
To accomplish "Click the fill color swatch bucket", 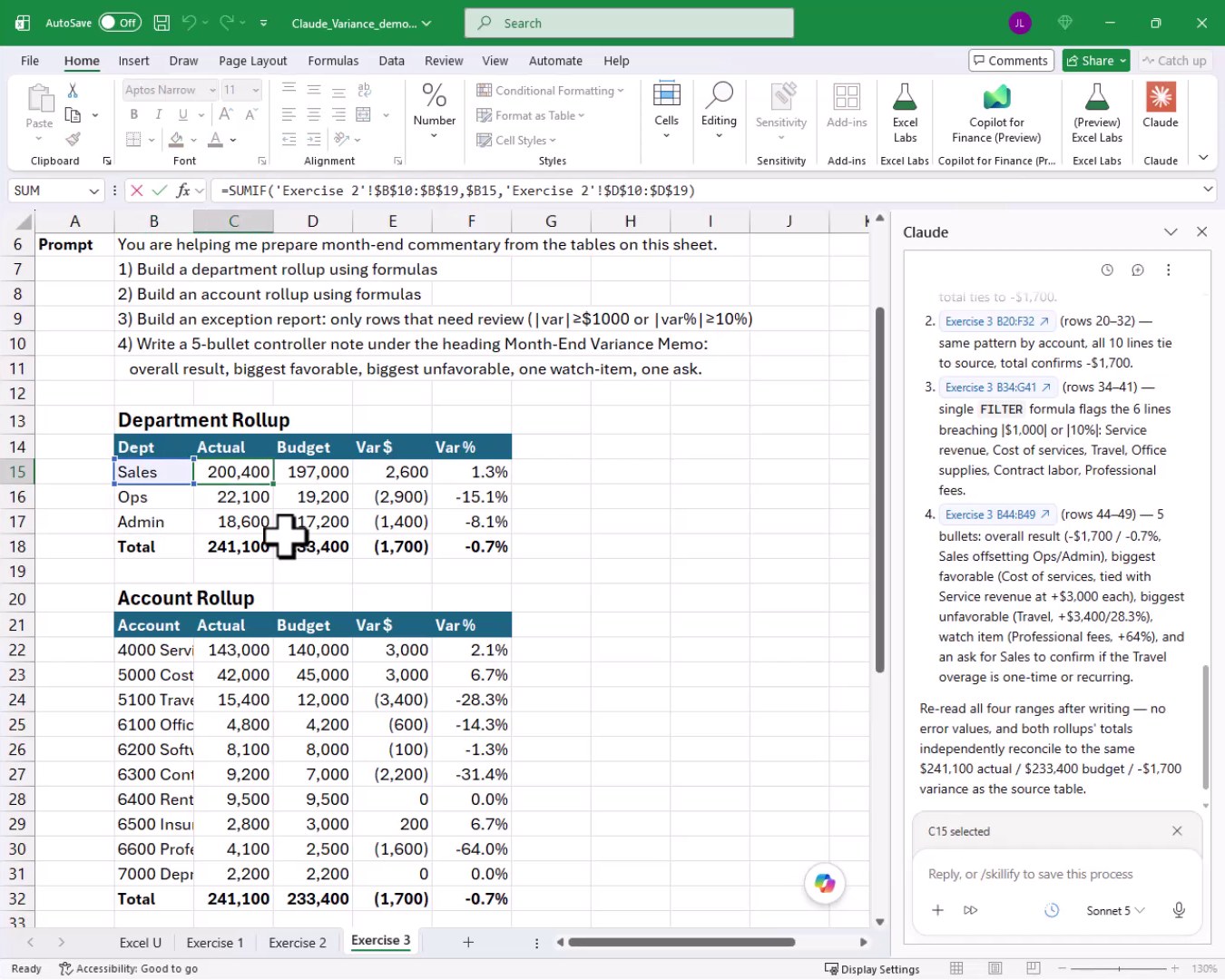I will pyautogui.click(x=176, y=140).
